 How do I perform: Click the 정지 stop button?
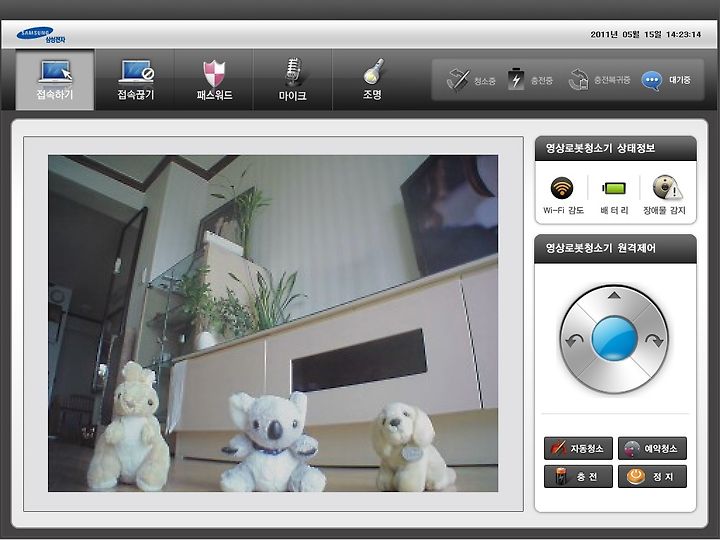(x=652, y=477)
